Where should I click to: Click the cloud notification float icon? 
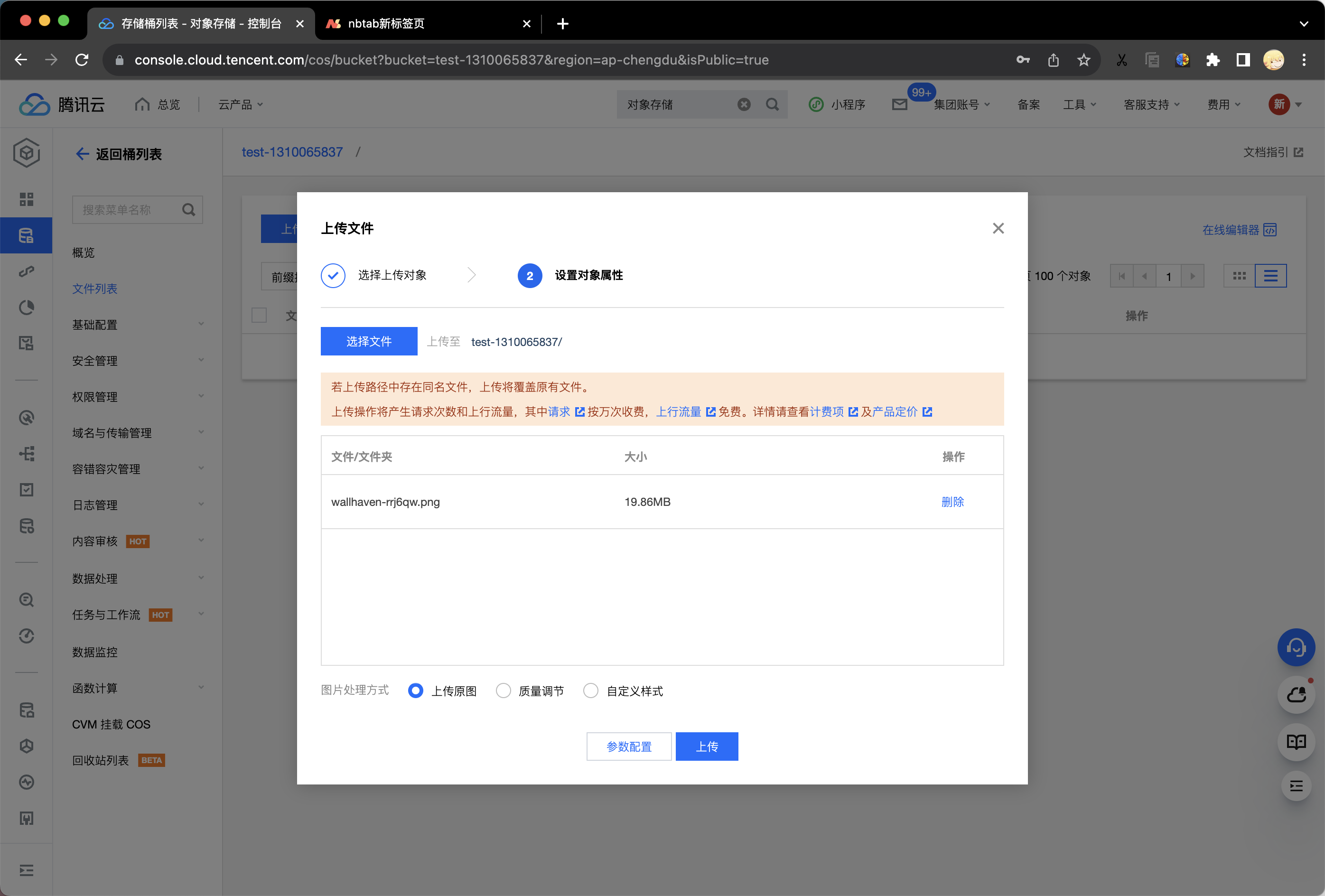tap(1296, 695)
